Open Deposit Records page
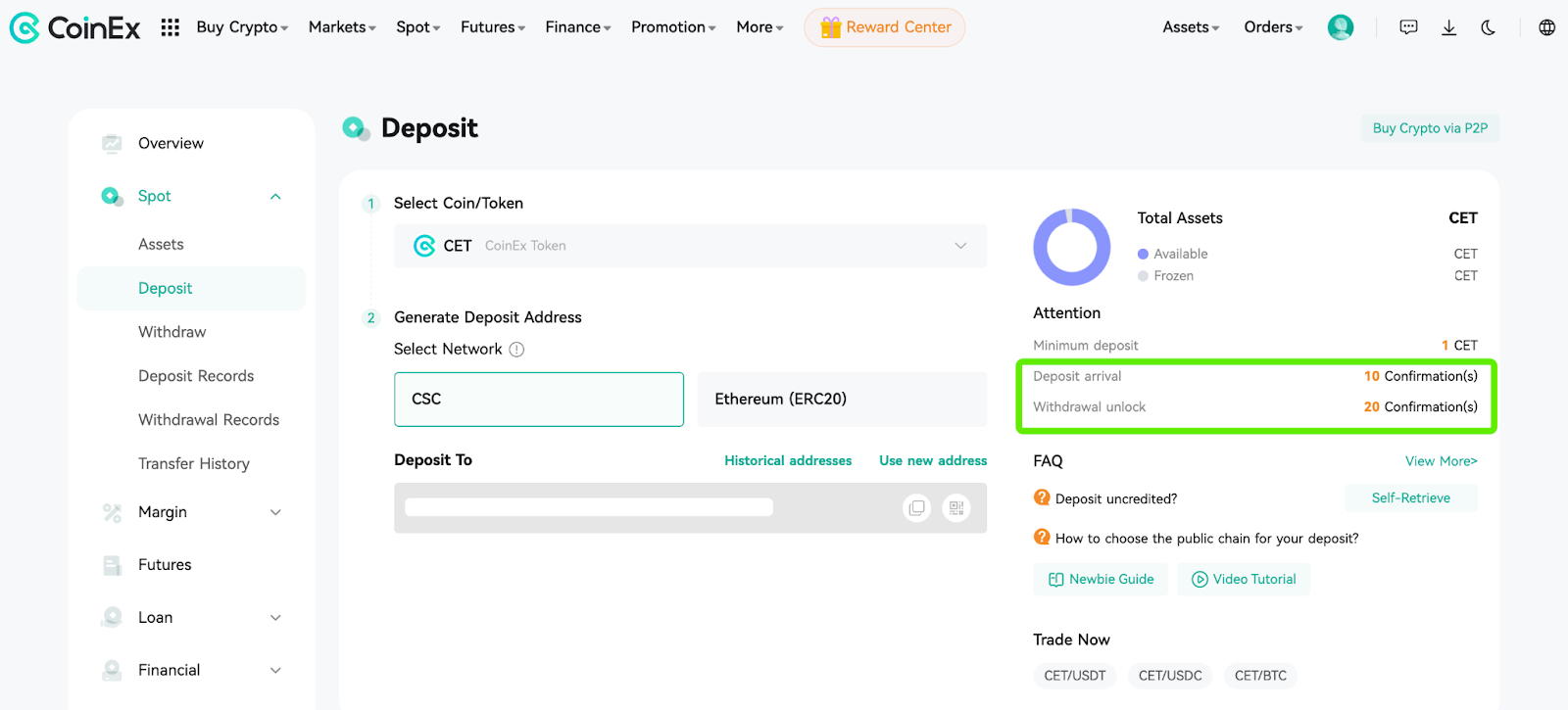 (196, 376)
